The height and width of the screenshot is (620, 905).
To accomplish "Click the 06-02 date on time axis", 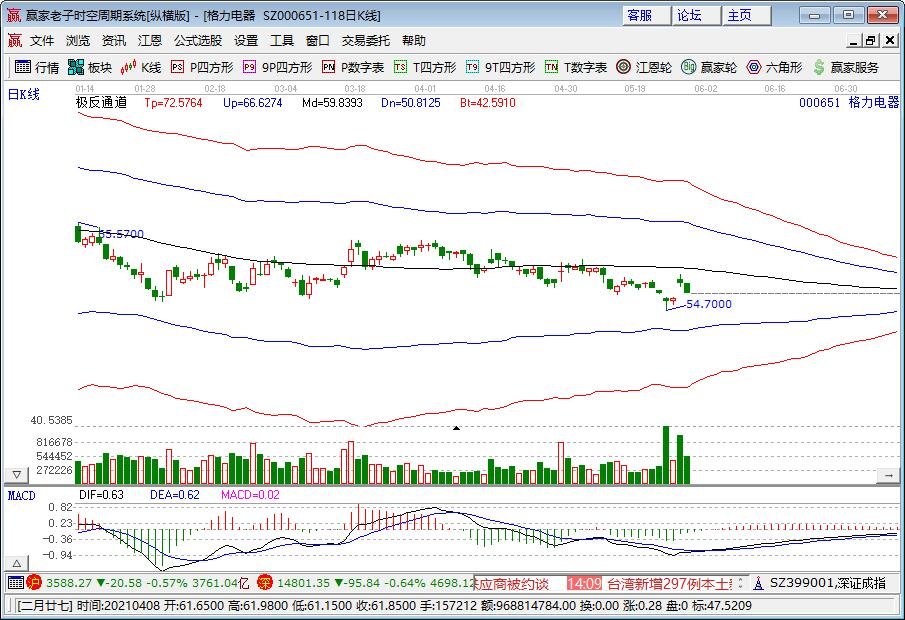I will click(x=705, y=88).
